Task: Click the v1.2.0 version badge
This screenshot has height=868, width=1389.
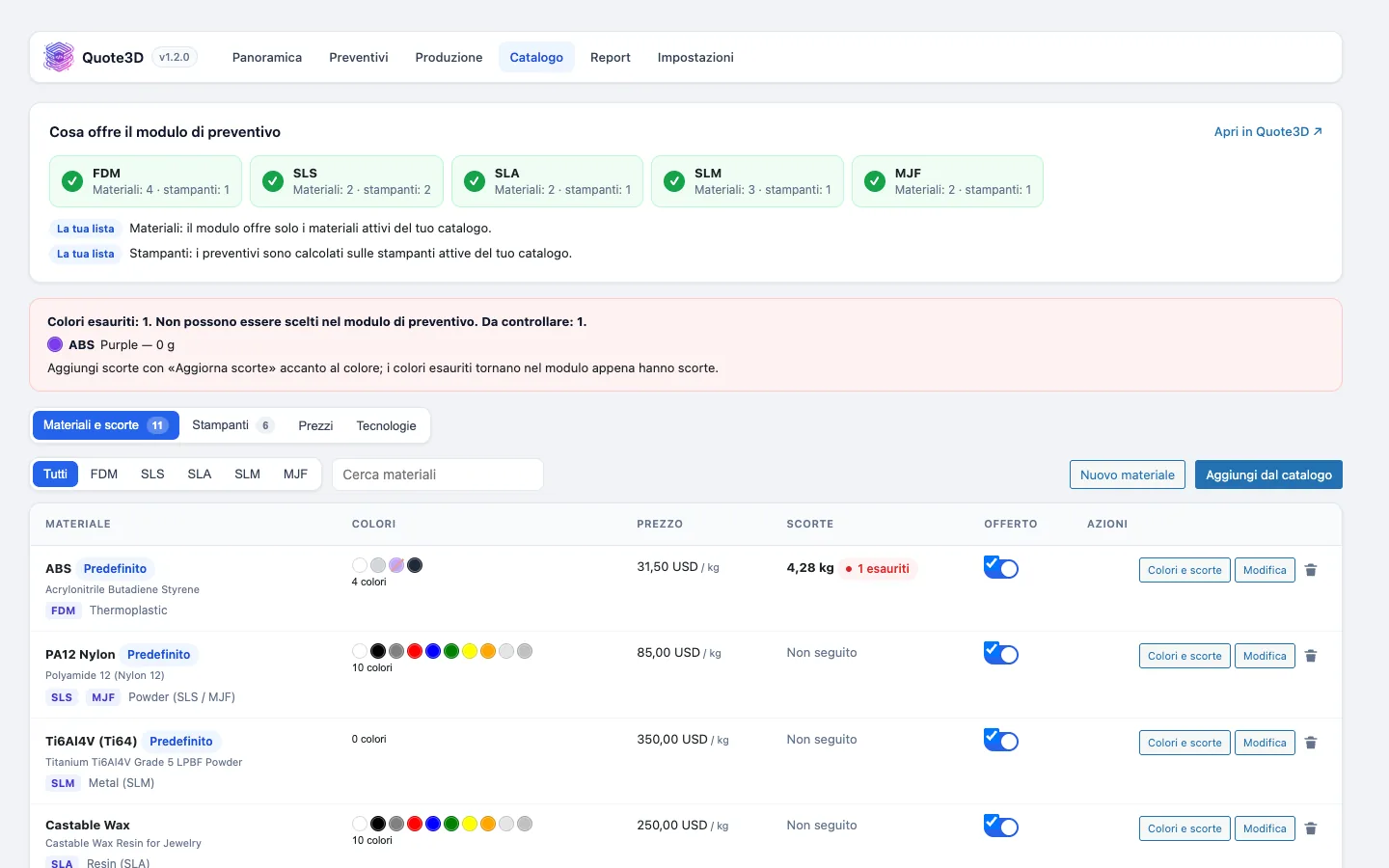Action: 175,57
